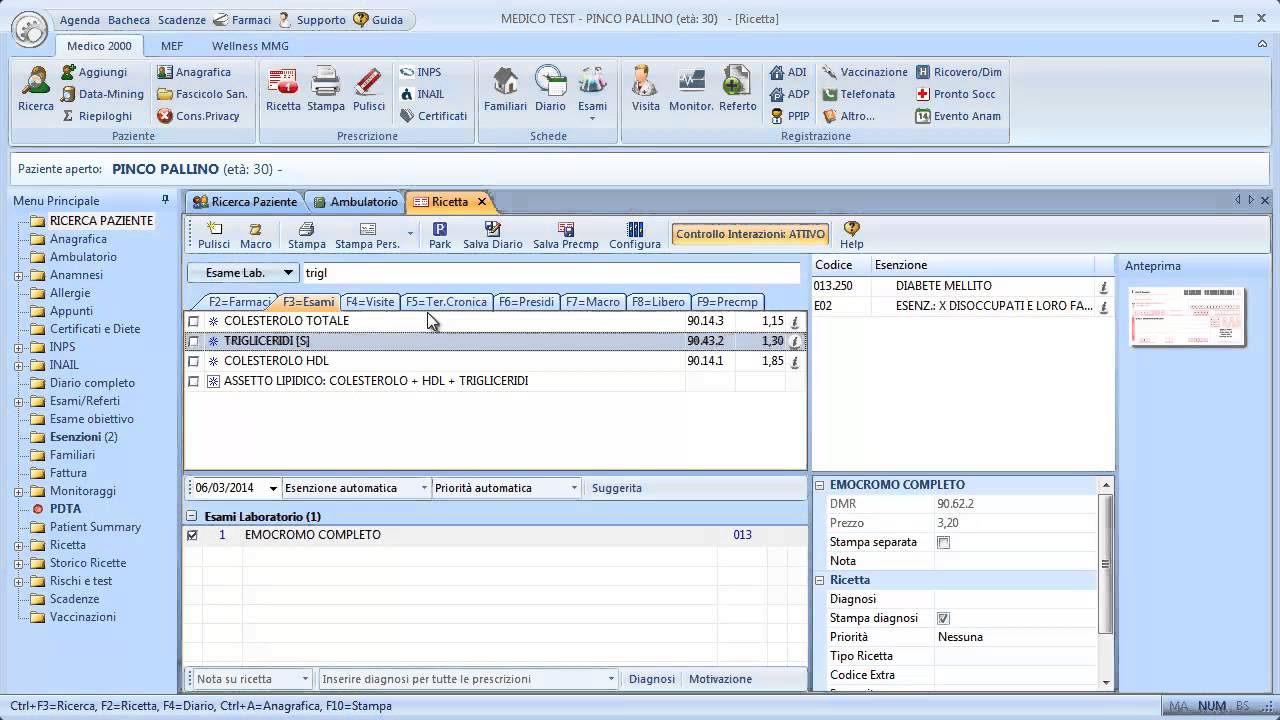Open ADI registration item
The width and height of the screenshot is (1280, 720).
[x=788, y=72]
